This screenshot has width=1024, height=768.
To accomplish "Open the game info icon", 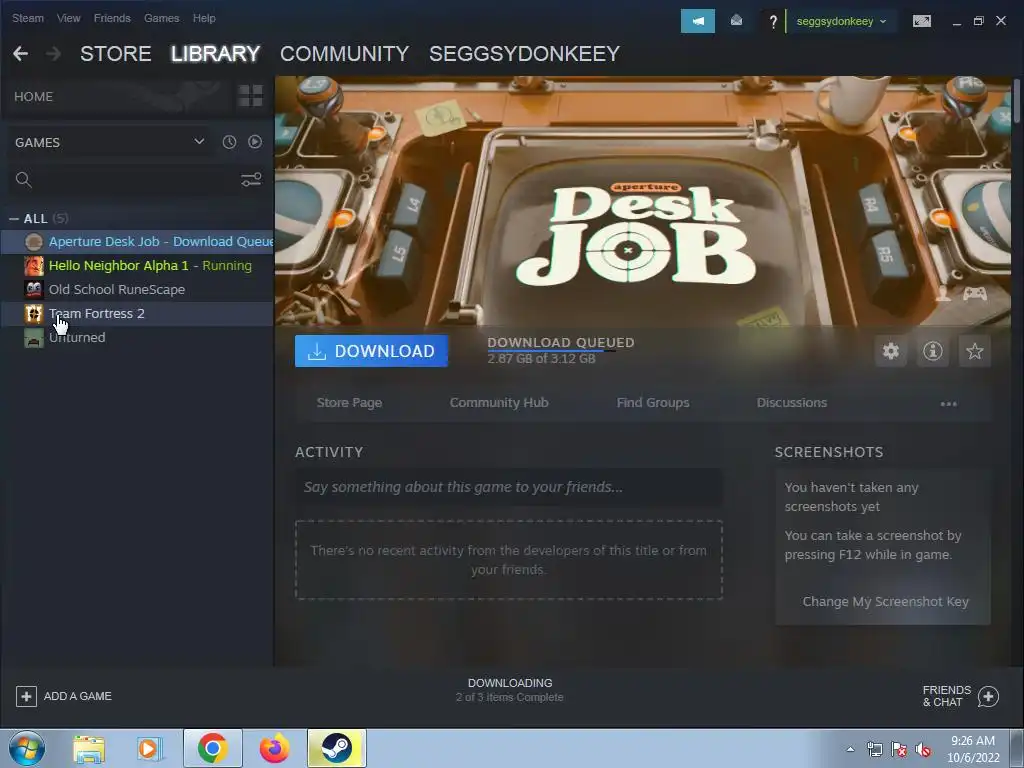I will pyautogui.click(x=933, y=351).
